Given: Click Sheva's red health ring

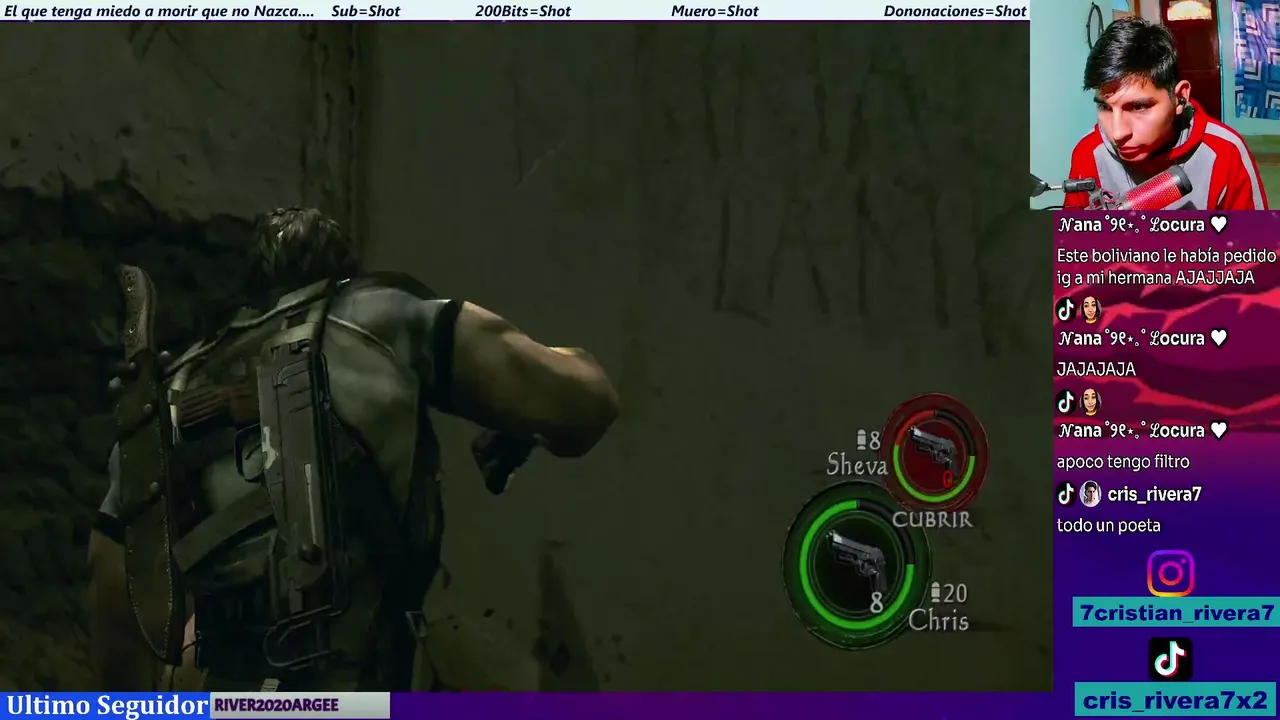Looking at the screenshot, I should [936, 450].
